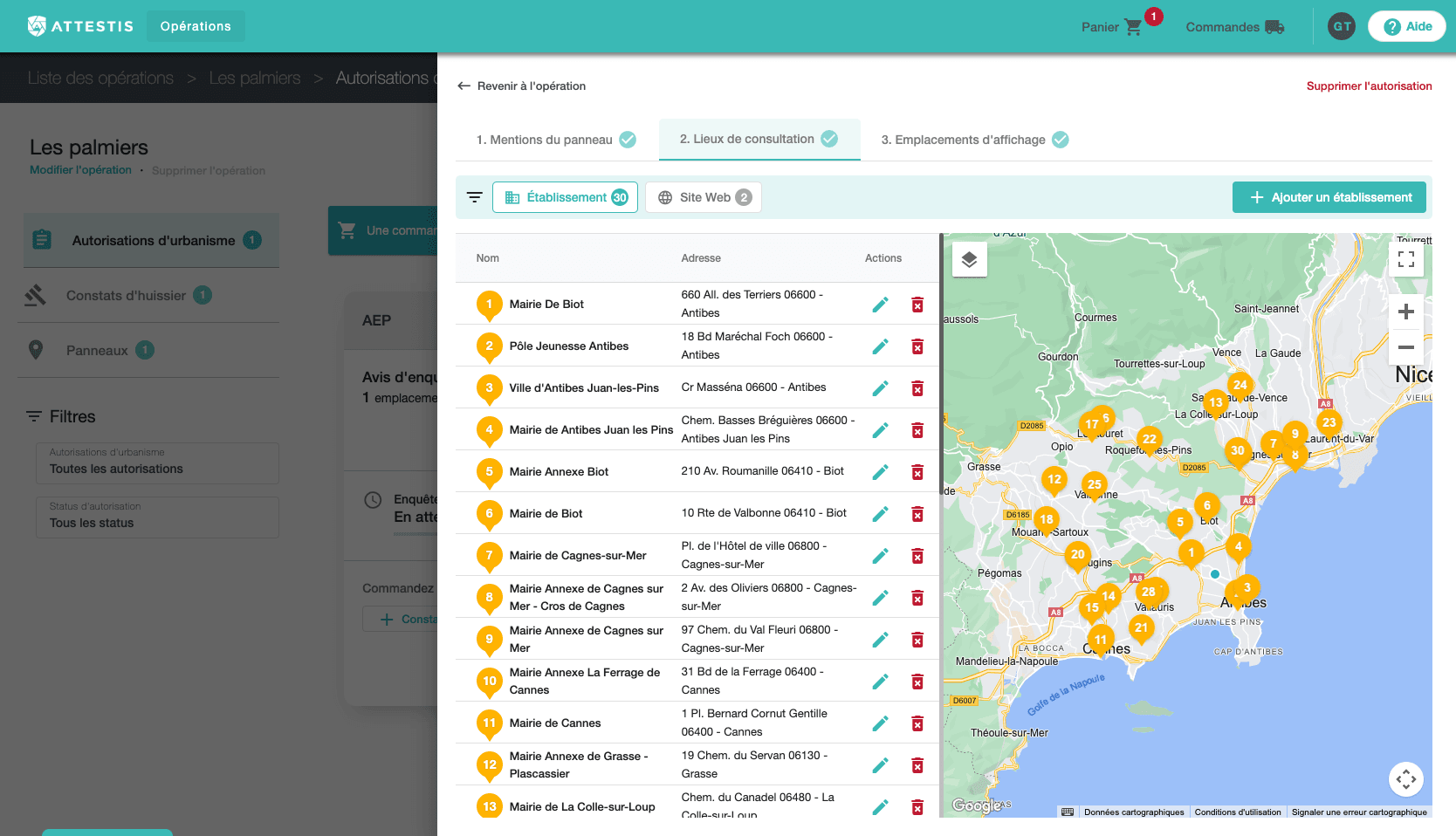Select Lieux de consultation tab
The width and height of the screenshot is (1456, 836).
tap(759, 139)
